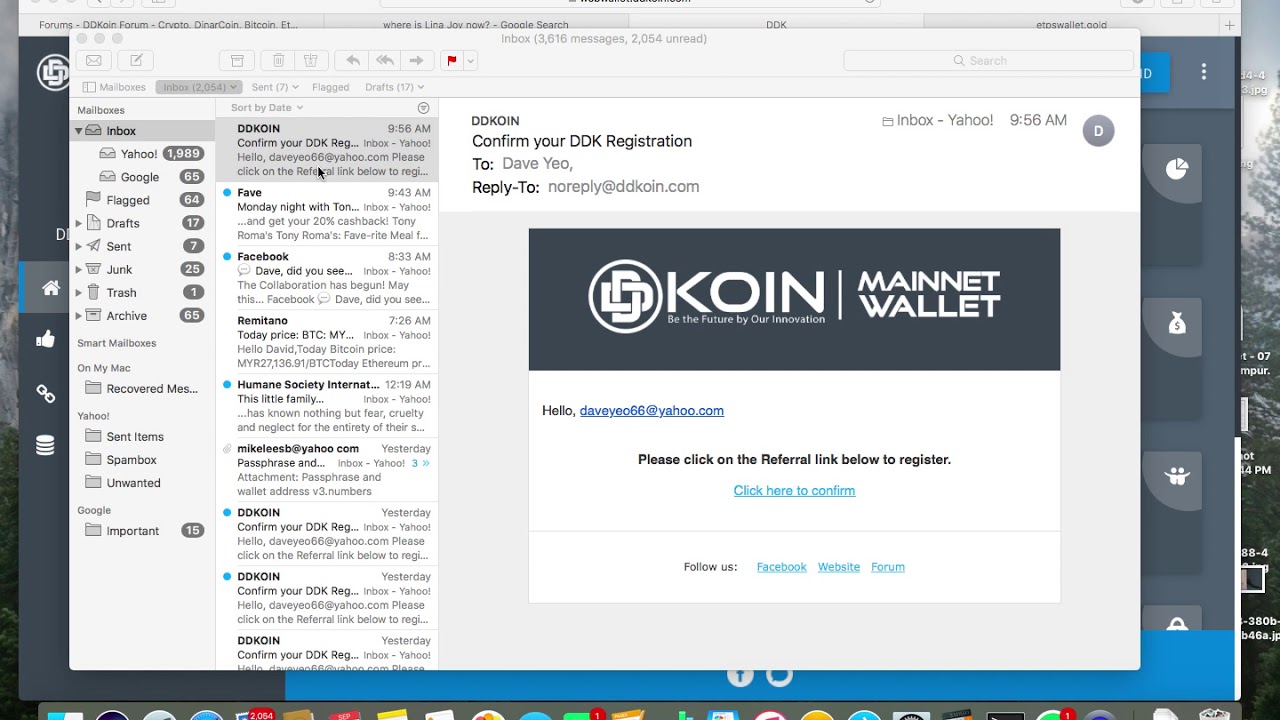Viewport: 1280px width, 720px height.
Task: Flag the message with red flag icon
Action: [452, 61]
